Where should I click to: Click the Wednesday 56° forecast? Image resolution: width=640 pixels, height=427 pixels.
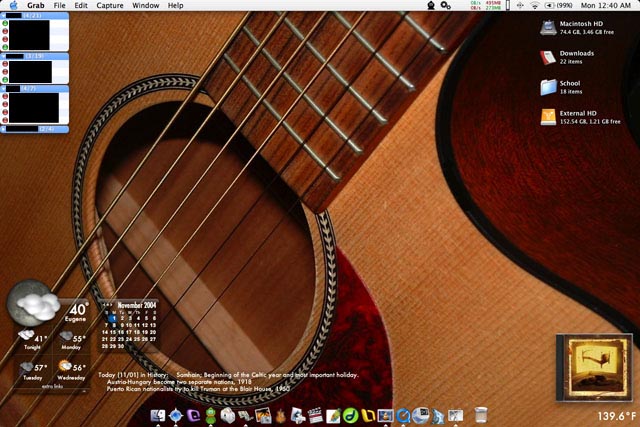pyautogui.click(x=72, y=370)
